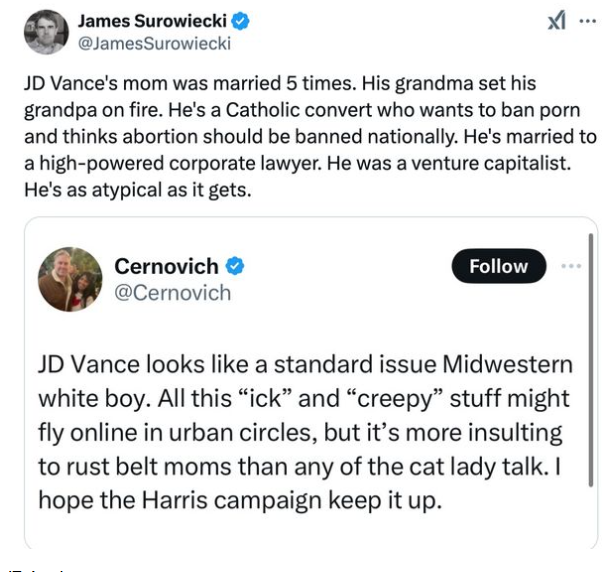Open the more options dots on the quoted tweet

pos(571,266)
